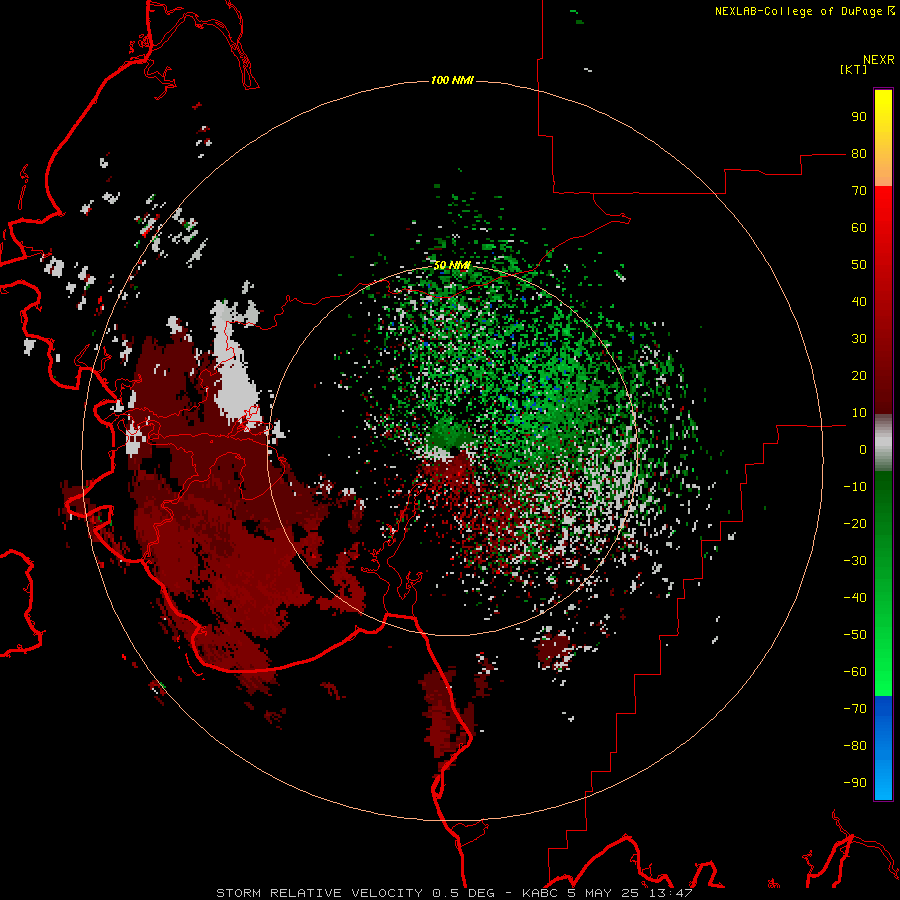Click the KABC station identifier in the caption

pyautogui.click(x=541, y=893)
